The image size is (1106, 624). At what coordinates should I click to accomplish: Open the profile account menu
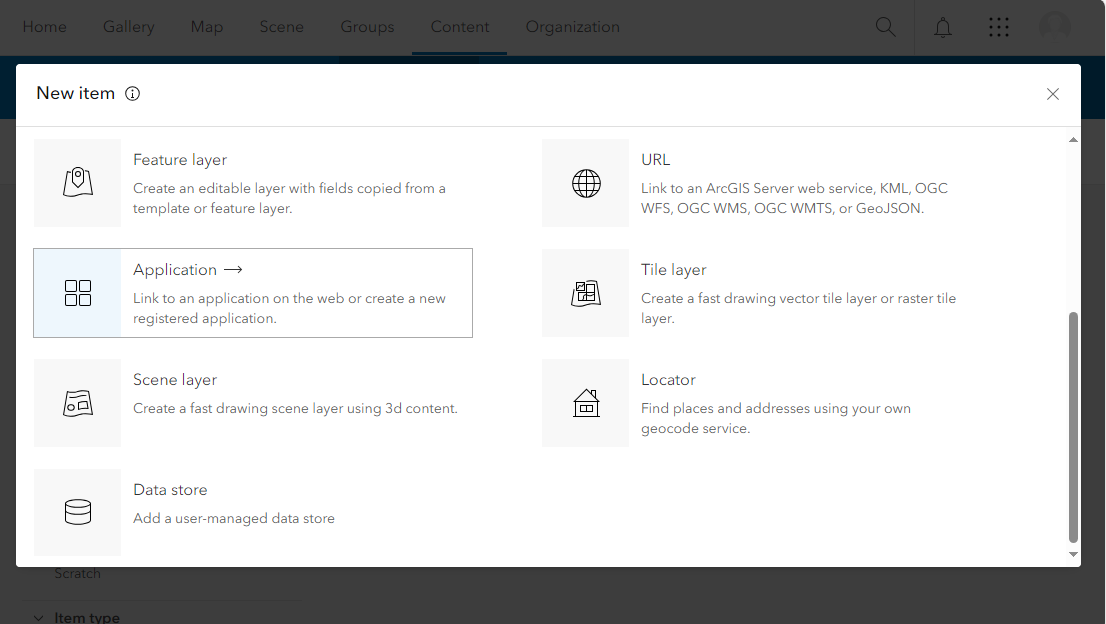pos(1055,27)
